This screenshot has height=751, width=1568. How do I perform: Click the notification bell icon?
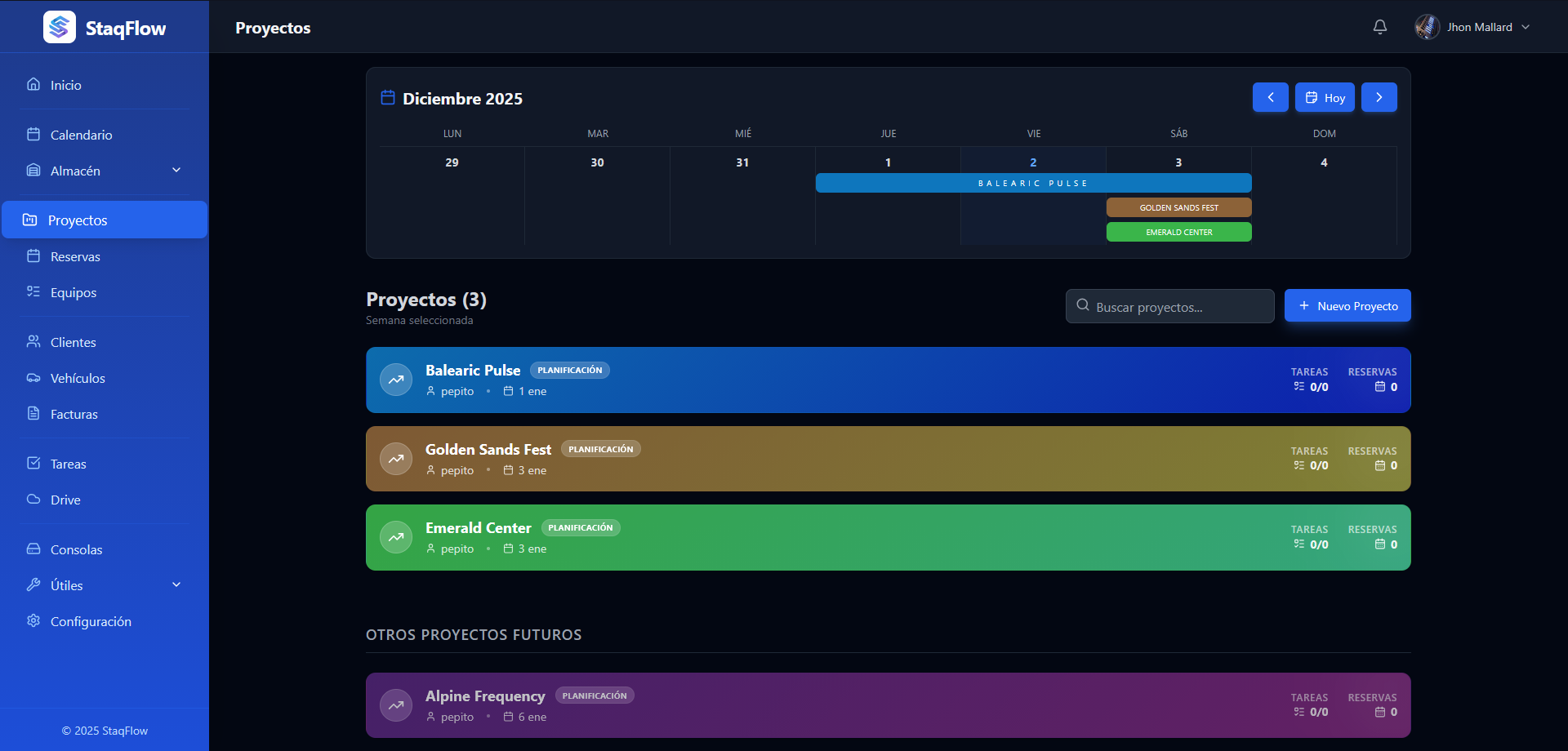tap(1379, 26)
